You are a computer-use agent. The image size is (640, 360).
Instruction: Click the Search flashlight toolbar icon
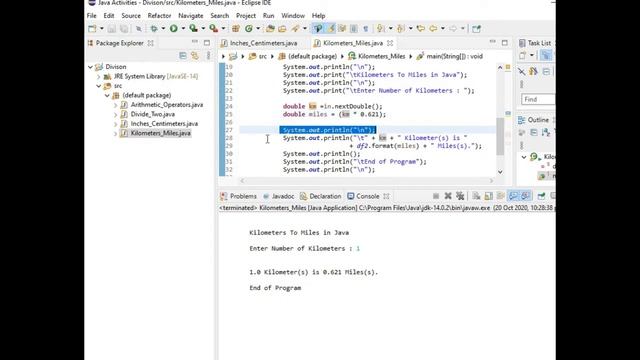coord(295,29)
